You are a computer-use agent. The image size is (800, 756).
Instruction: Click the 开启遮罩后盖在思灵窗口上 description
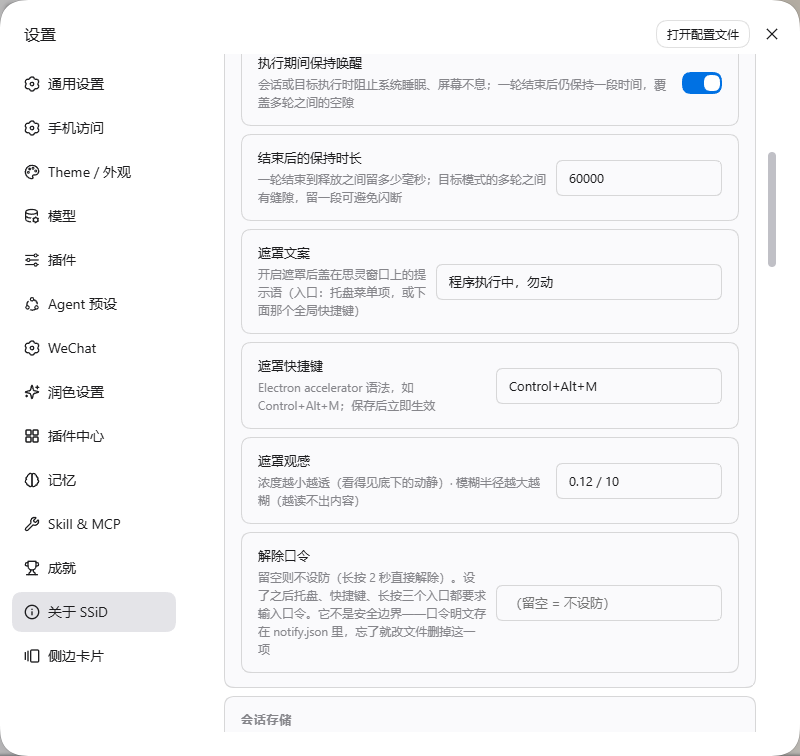pyautogui.click(x=342, y=293)
